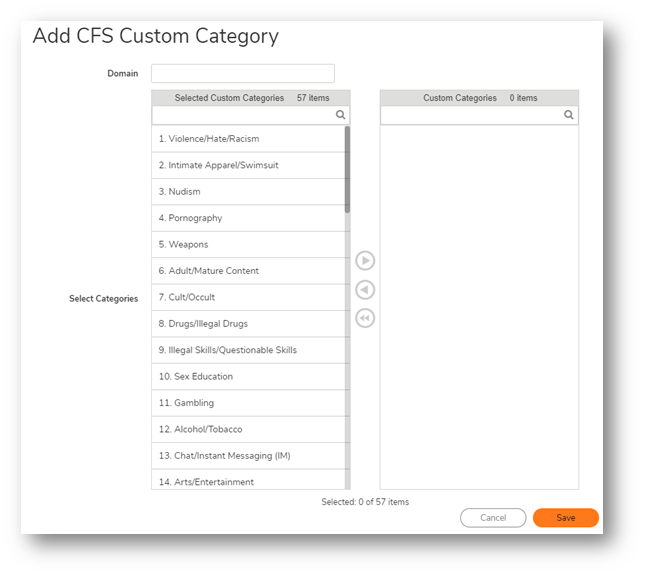
Task: Click the Selected Custom Categories search box
Action: click(x=251, y=115)
